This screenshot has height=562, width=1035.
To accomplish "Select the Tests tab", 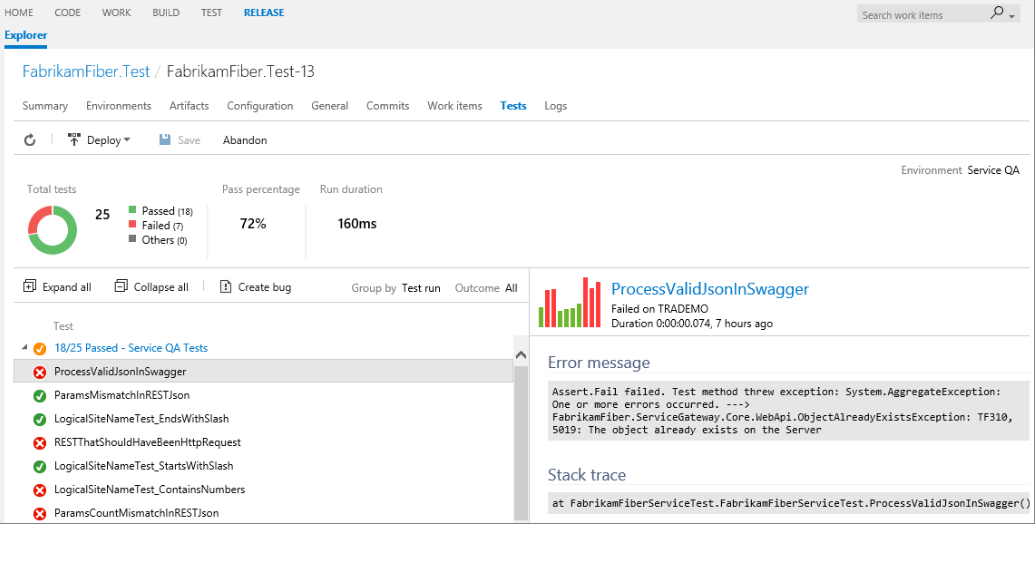I will [x=513, y=106].
